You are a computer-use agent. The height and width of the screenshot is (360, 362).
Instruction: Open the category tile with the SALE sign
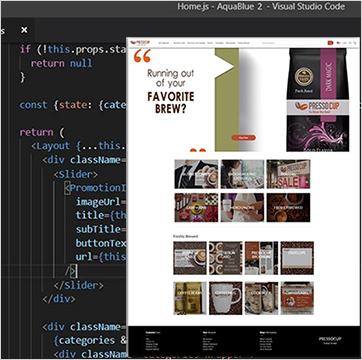click(x=288, y=174)
